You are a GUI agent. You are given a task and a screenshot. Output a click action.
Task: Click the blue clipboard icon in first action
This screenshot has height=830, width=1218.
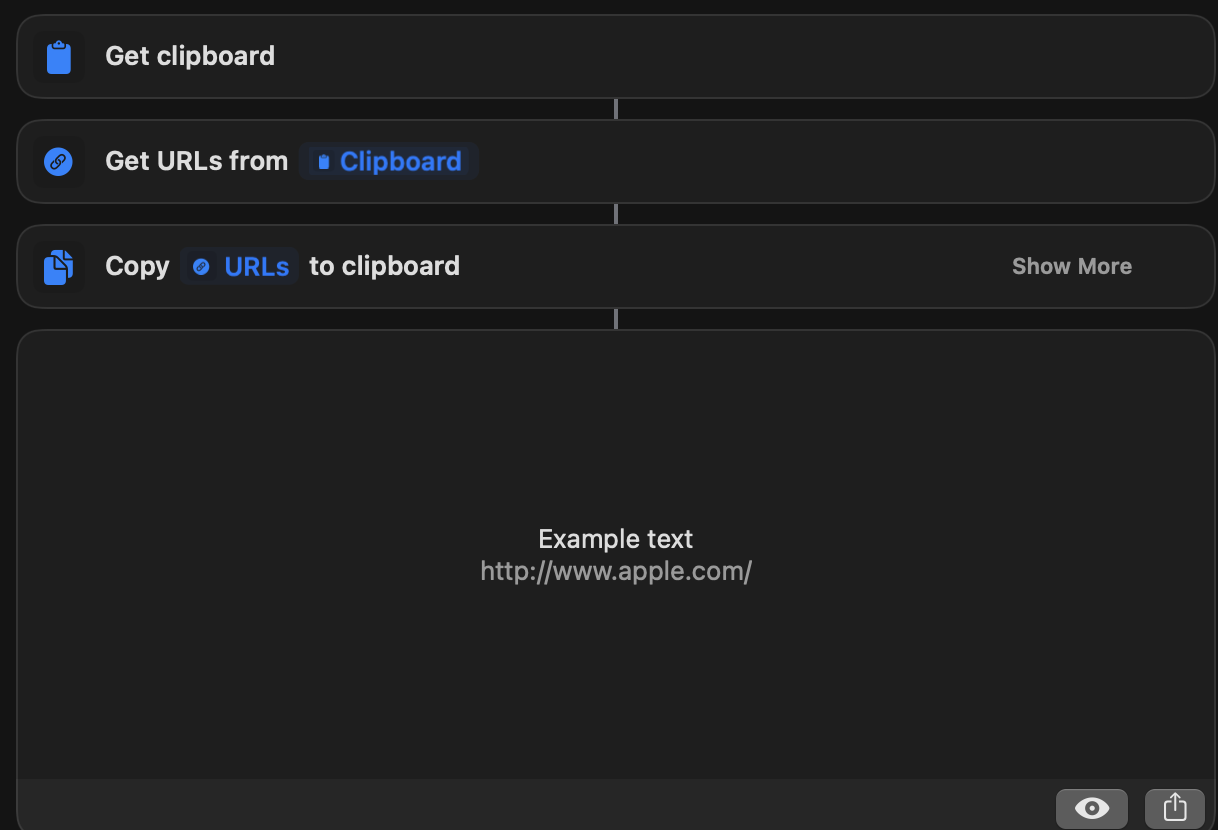coord(58,57)
